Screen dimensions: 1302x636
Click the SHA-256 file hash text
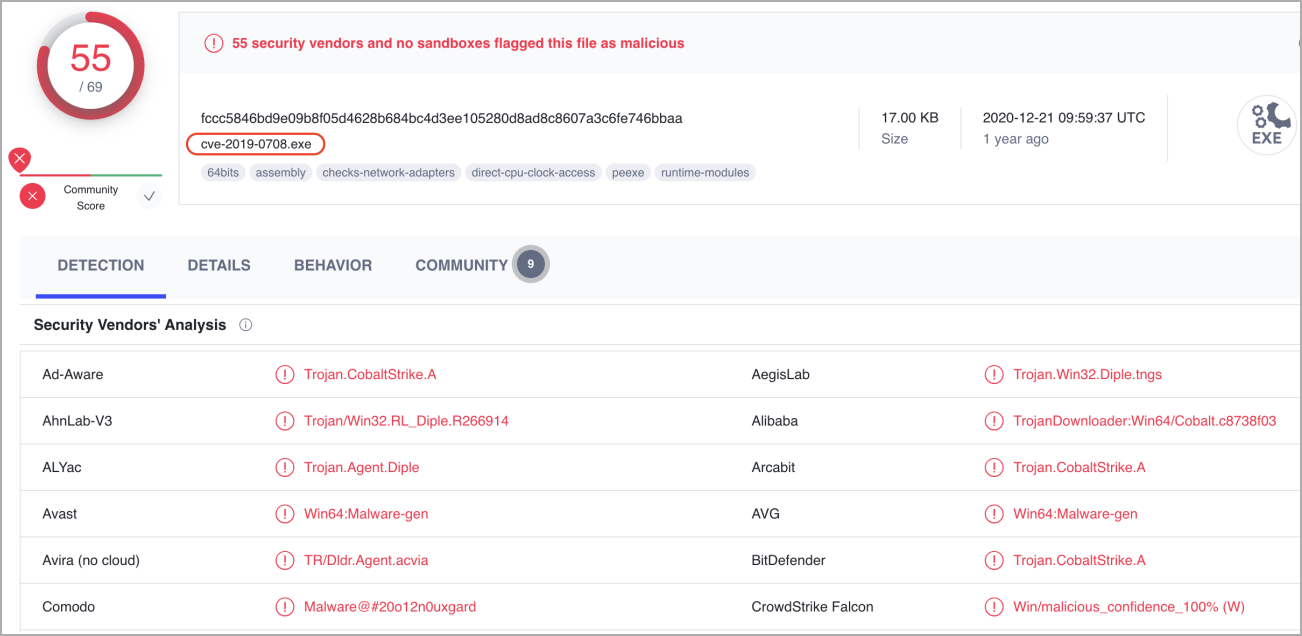pos(441,118)
